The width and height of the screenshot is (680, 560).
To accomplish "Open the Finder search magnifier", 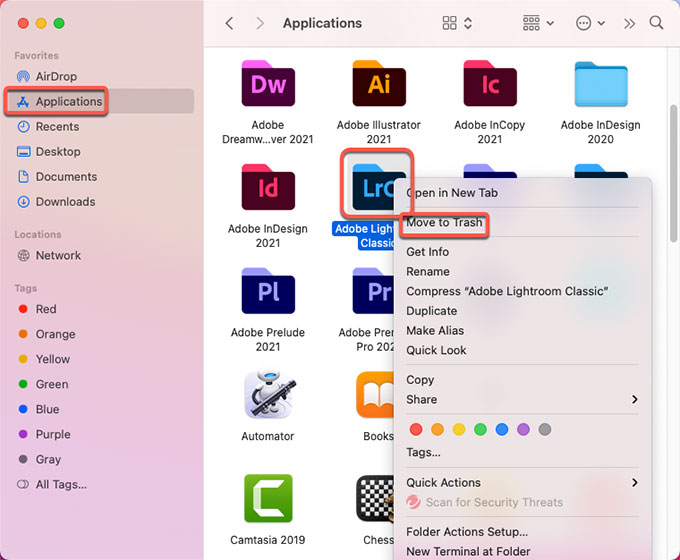I will [x=656, y=23].
